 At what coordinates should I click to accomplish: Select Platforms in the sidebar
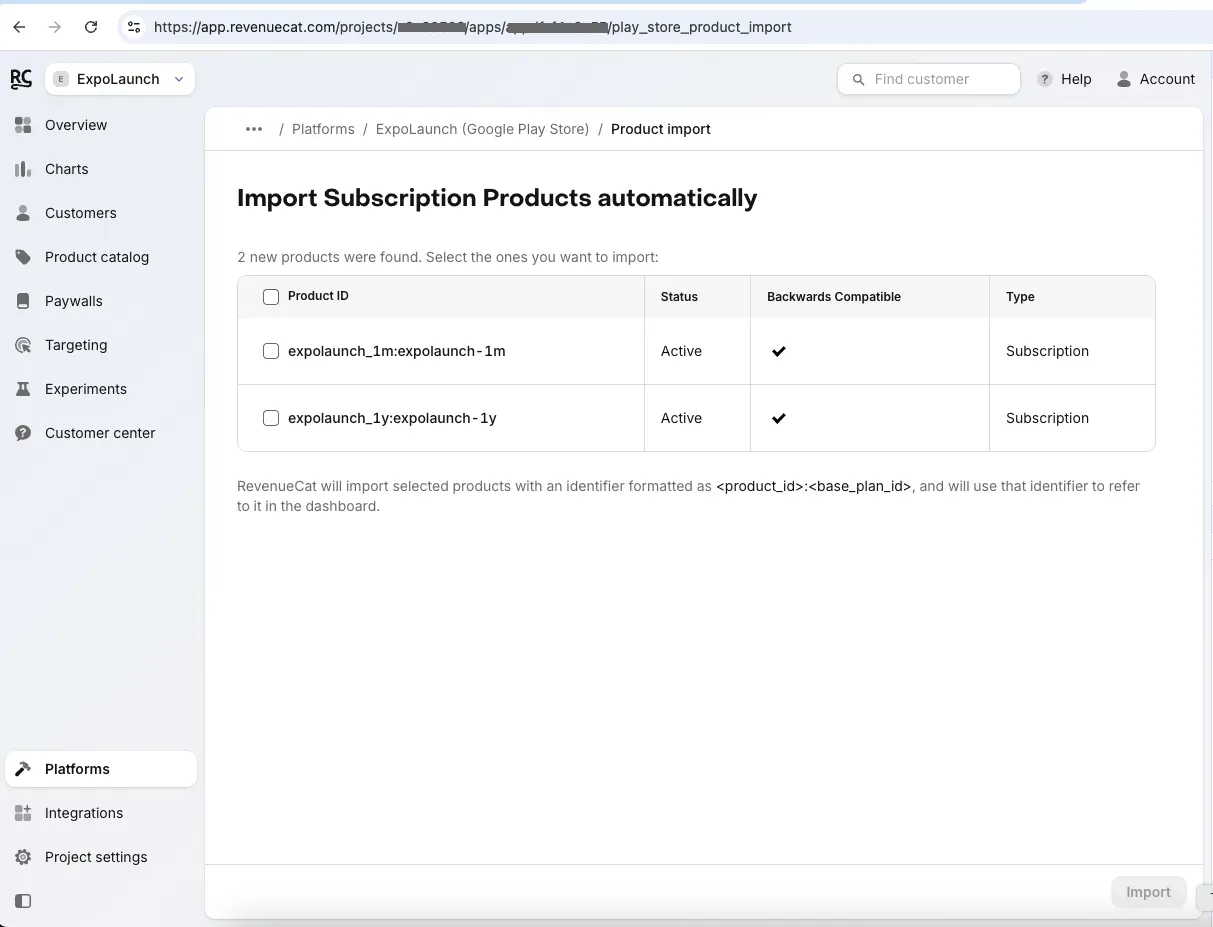pyautogui.click(x=101, y=769)
